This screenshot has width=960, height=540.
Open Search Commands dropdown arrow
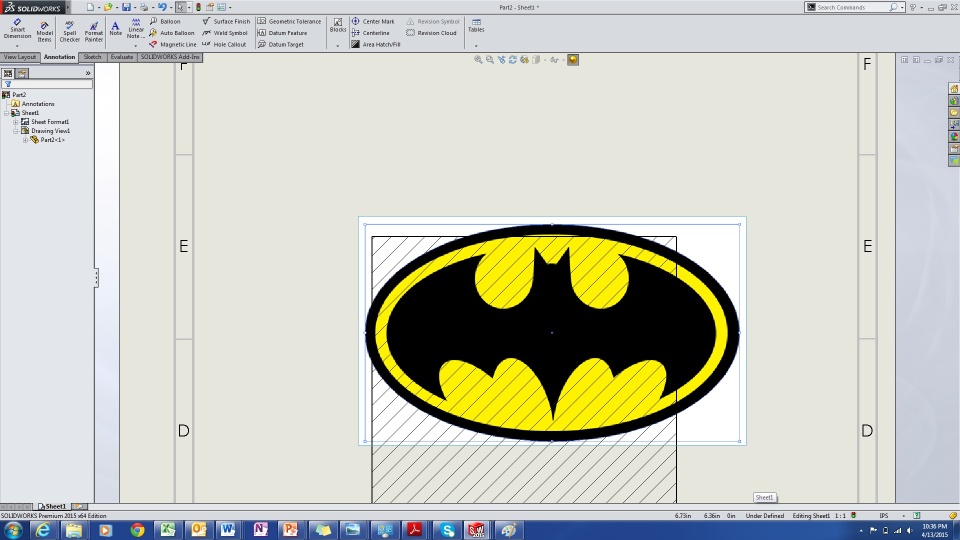click(902, 7)
